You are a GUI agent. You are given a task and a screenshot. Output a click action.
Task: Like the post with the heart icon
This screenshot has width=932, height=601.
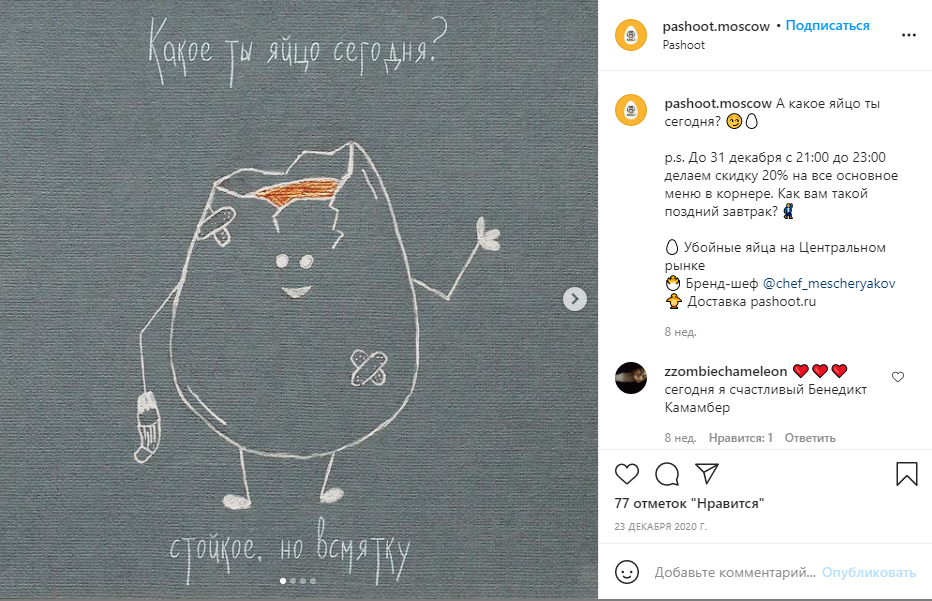pyautogui.click(x=626, y=474)
